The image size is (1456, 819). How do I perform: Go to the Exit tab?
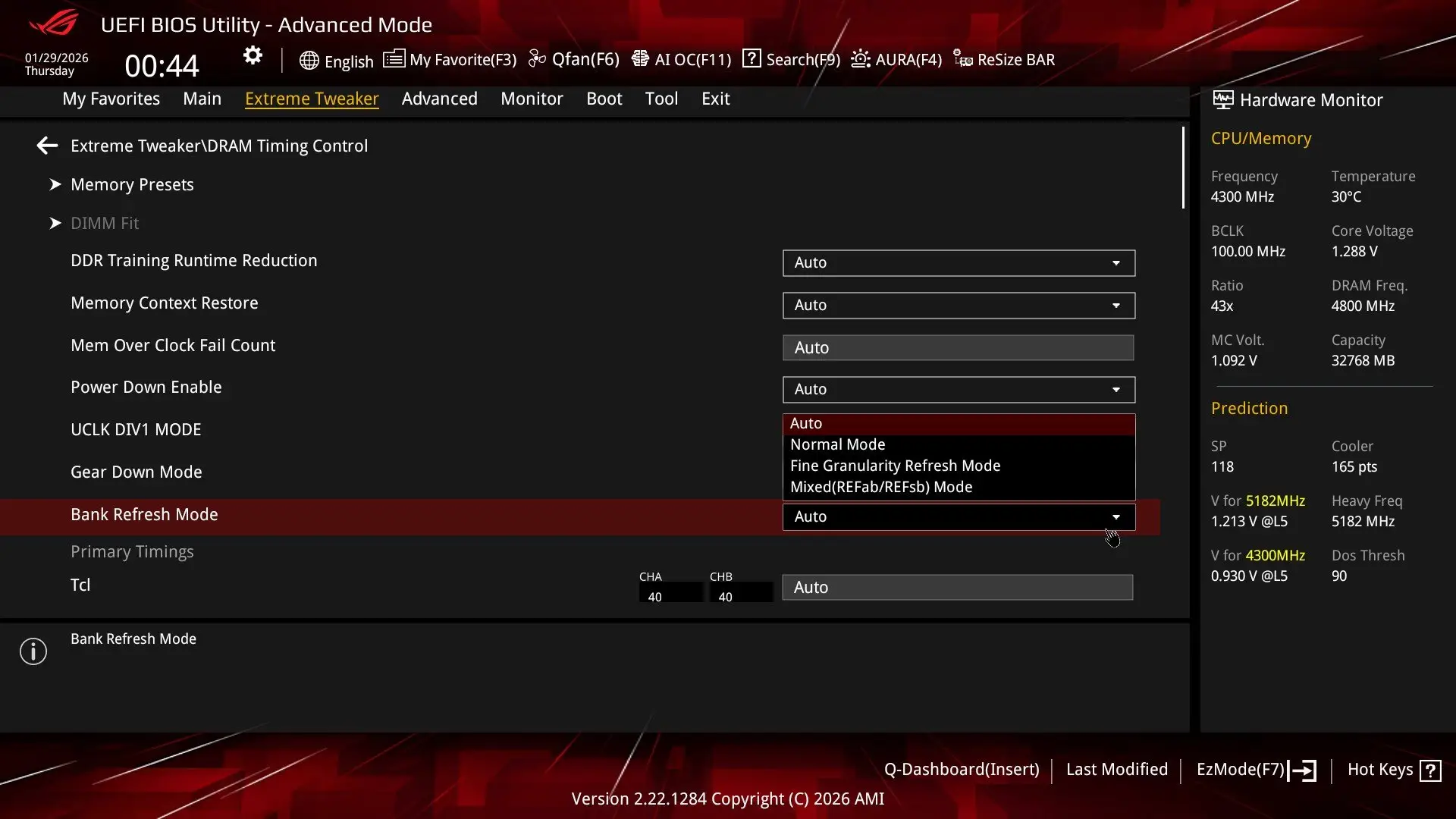point(716,99)
